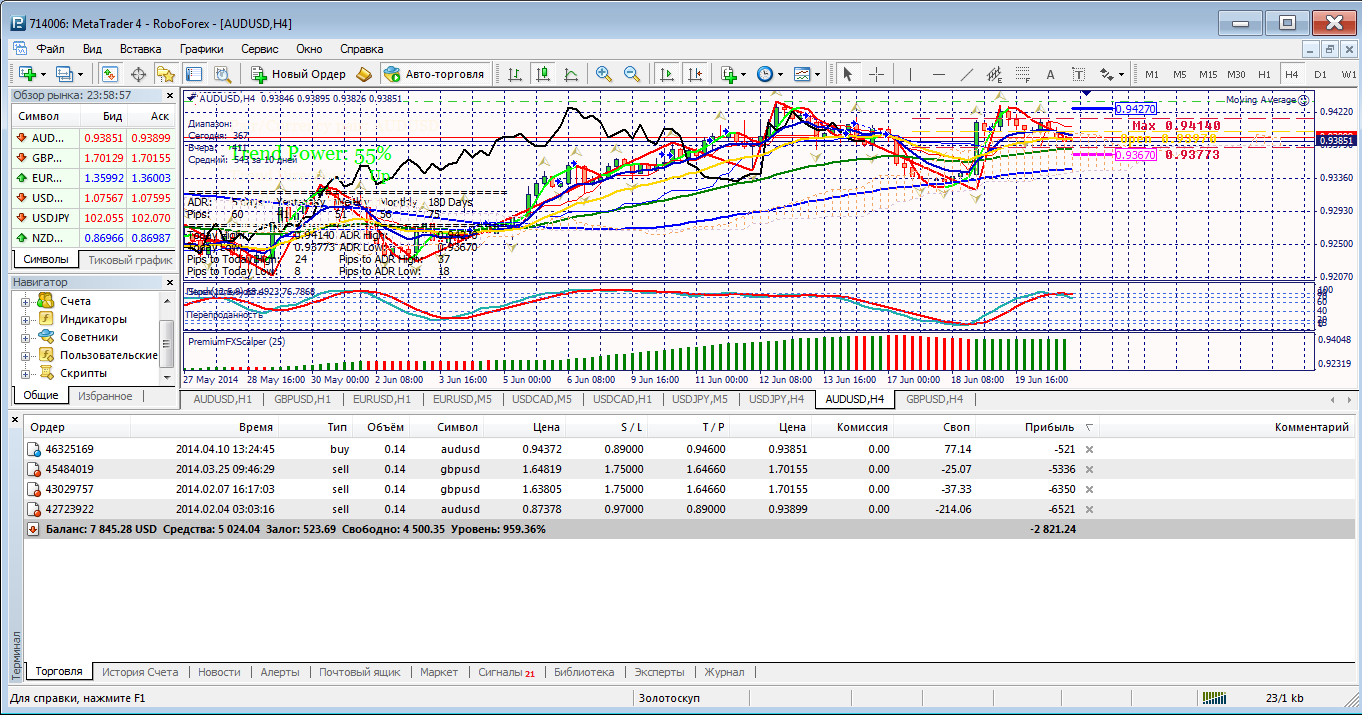This screenshot has width=1367, height=715.
Task: Open the Data Window icon
Action: tap(139, 74)
